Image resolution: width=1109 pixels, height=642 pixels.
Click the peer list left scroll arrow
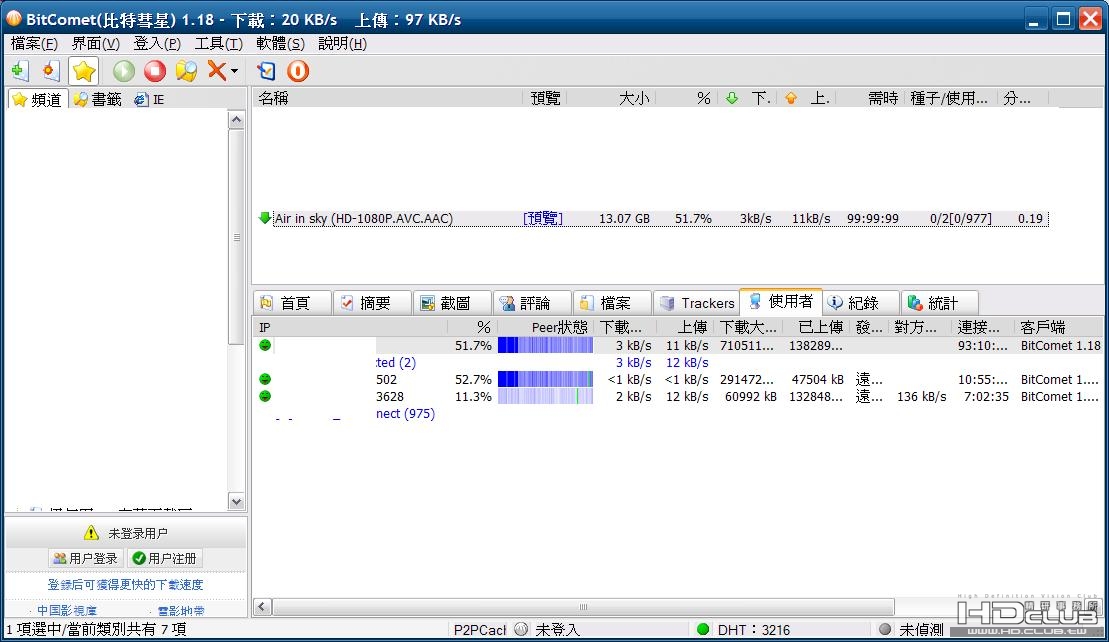coord(262,607)
